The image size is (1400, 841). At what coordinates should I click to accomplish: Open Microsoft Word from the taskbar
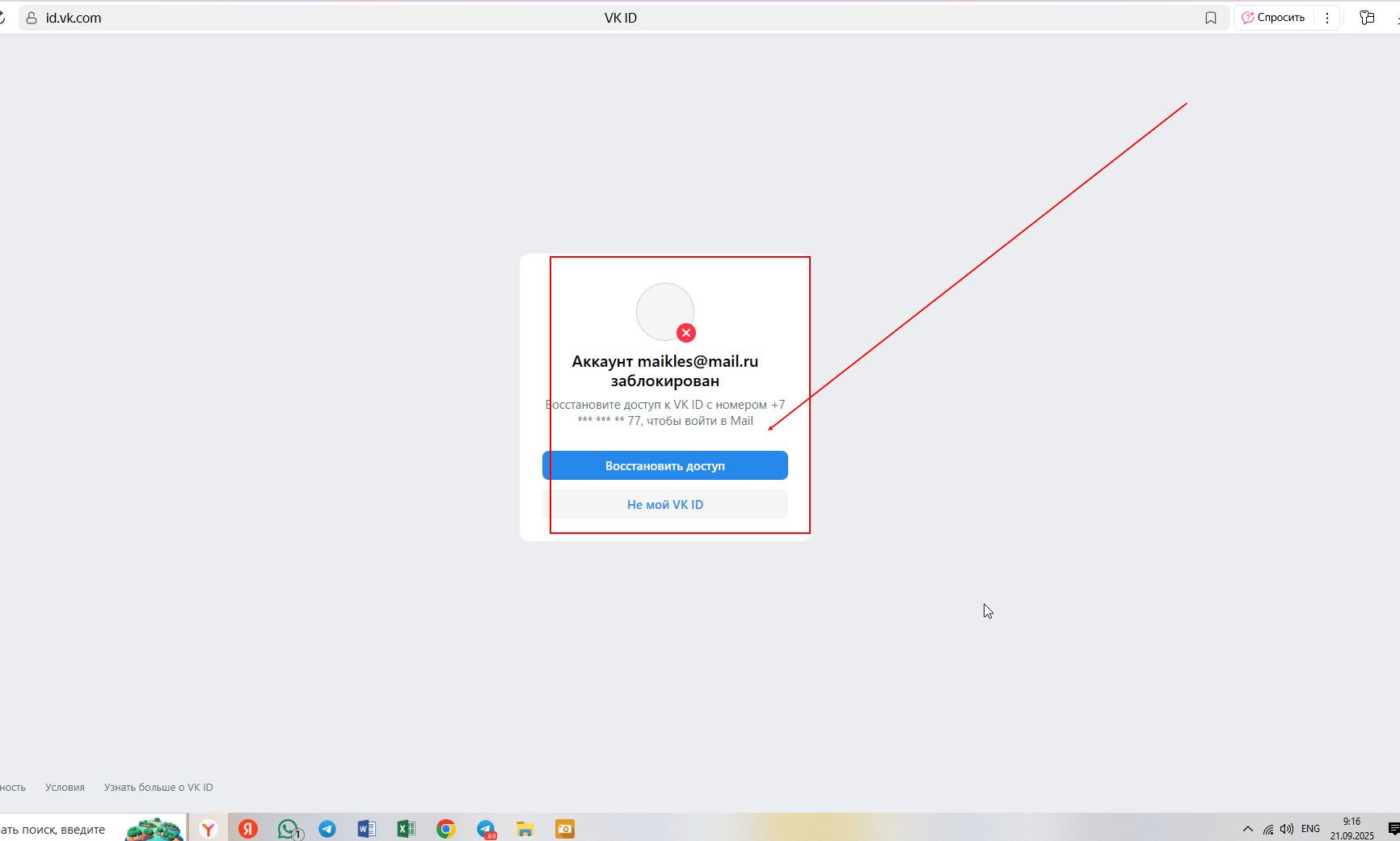[366, 829]
